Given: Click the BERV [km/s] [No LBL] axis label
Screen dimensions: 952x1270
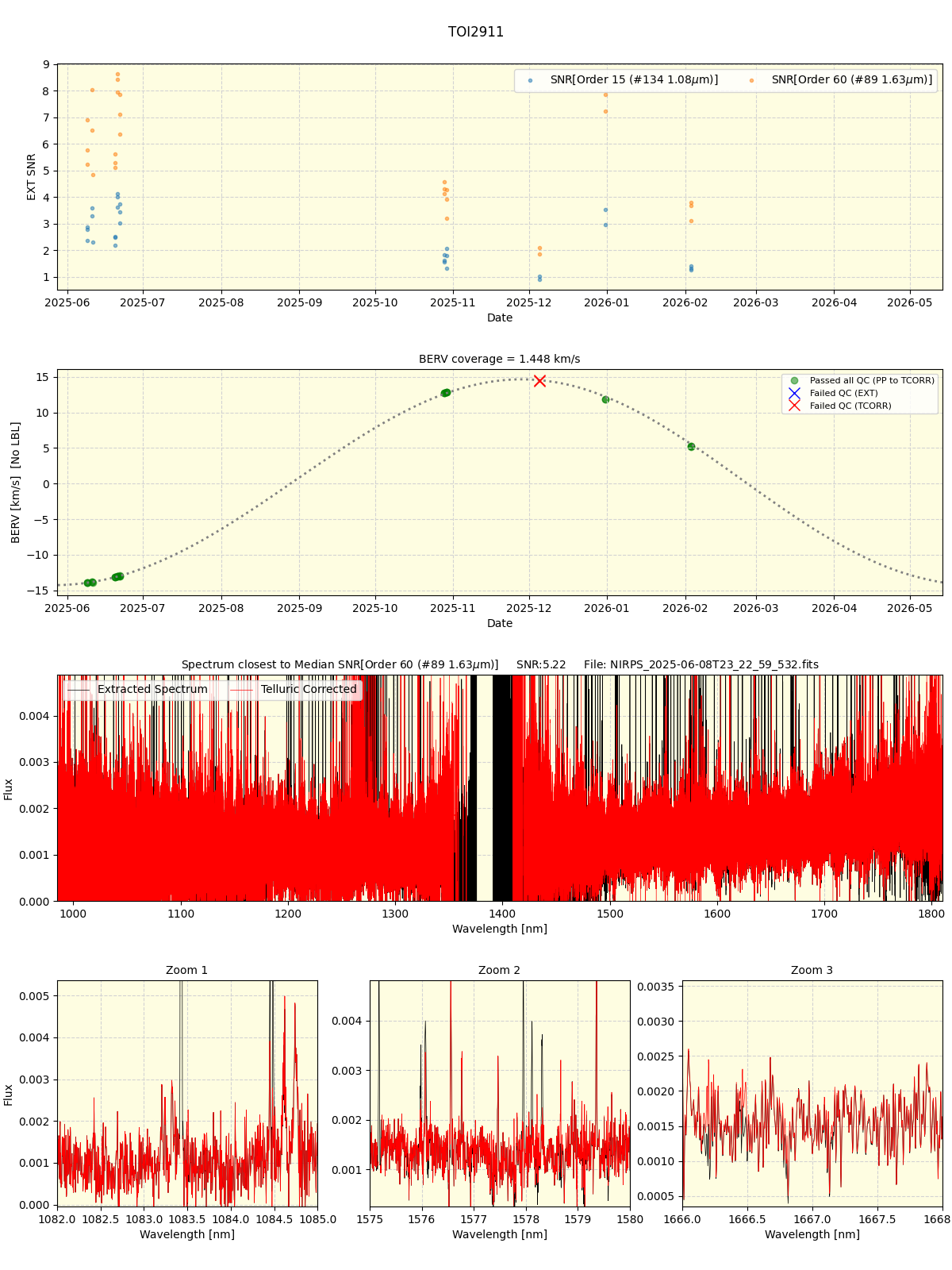Looking at the screenshot, I should point(16,483).
